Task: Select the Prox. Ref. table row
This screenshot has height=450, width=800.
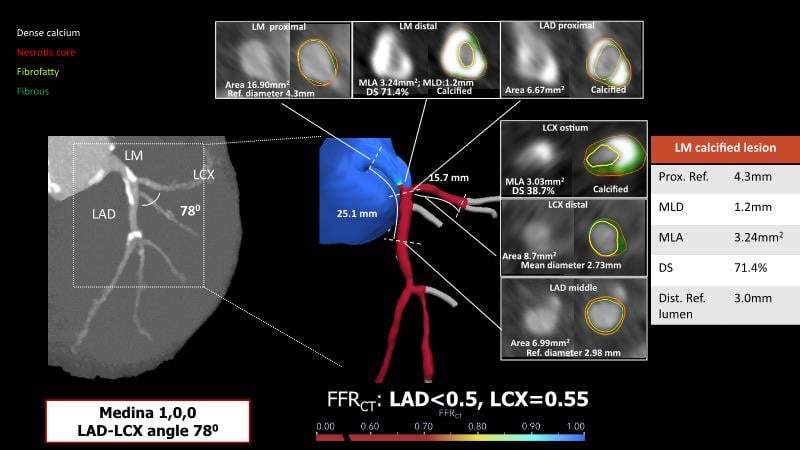Action: pos(725,177)
